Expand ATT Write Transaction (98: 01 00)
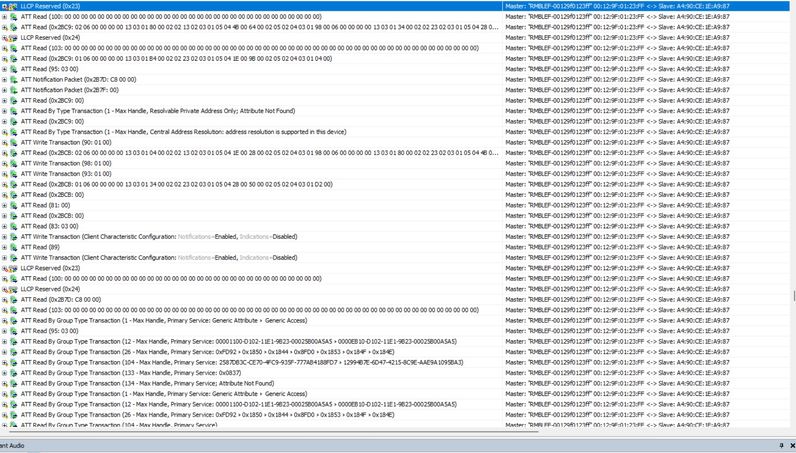 tap(4, 163)
